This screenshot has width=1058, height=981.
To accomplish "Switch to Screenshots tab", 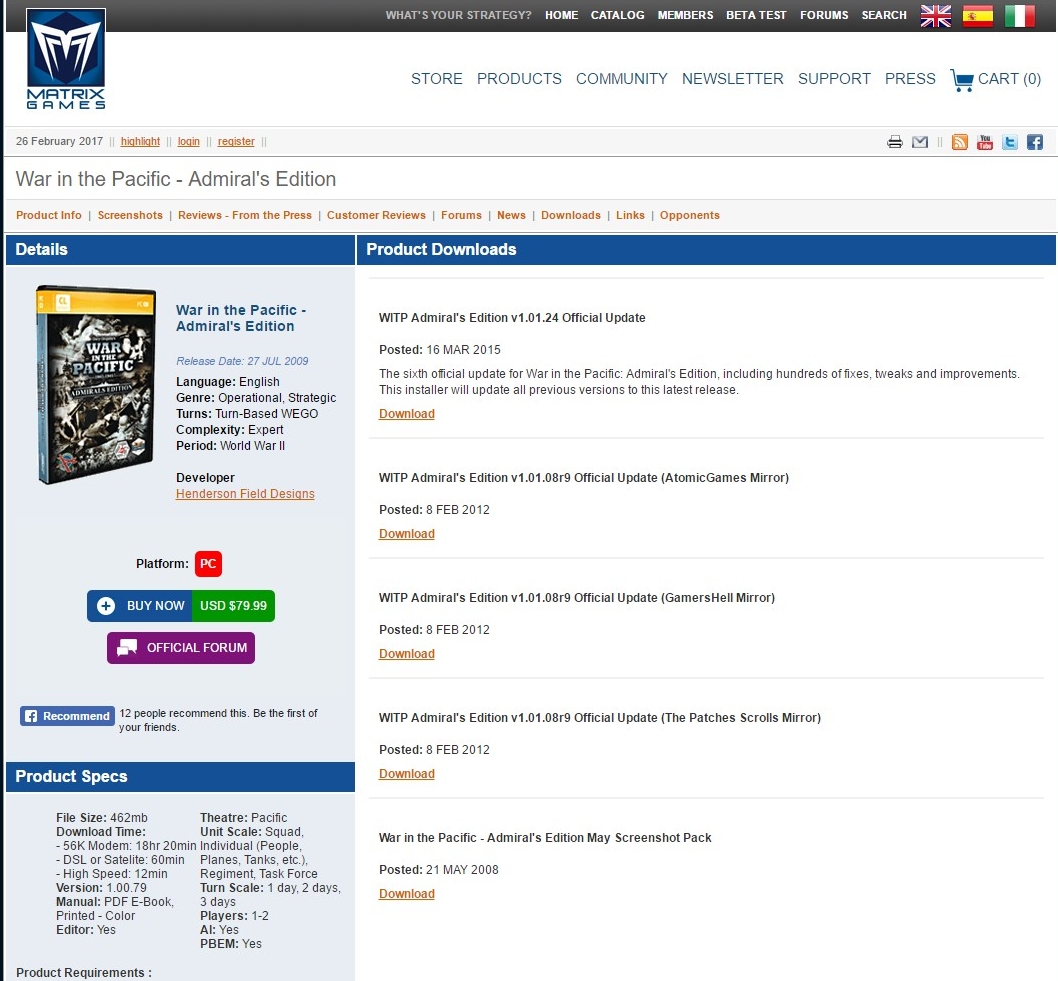I will point(130,215).
